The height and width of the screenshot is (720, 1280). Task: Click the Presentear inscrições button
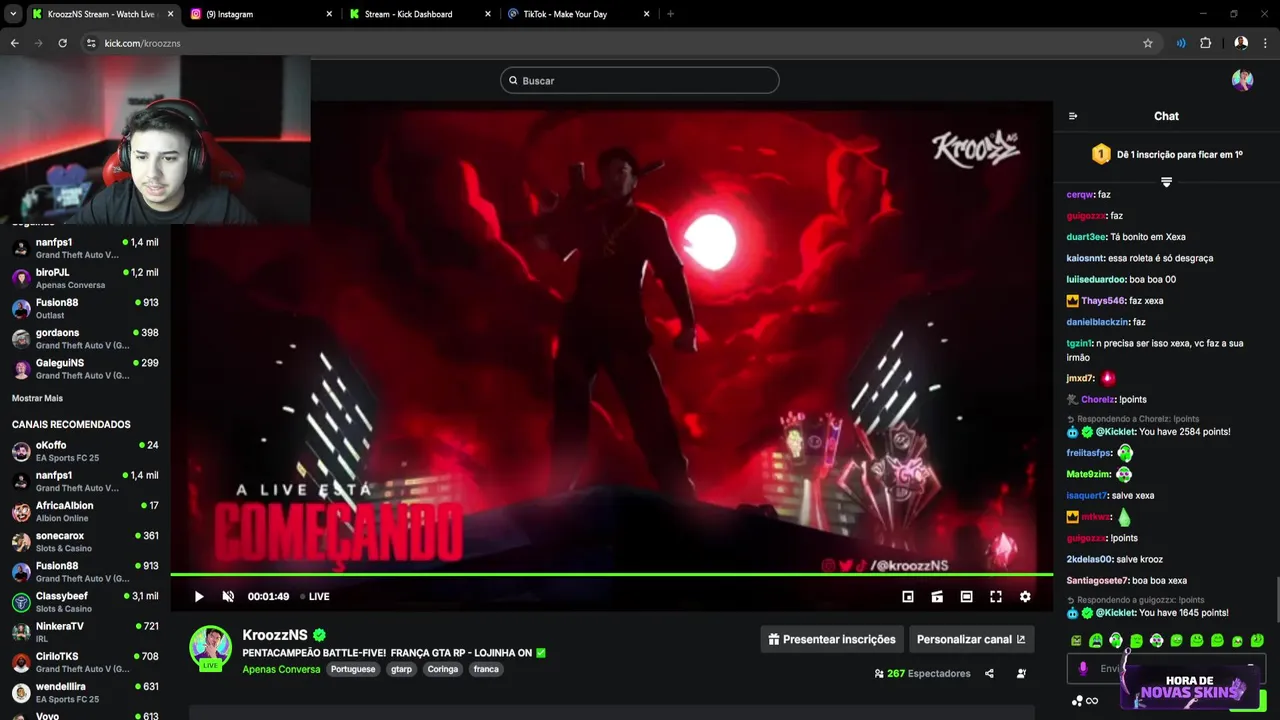tap(832, 639)
